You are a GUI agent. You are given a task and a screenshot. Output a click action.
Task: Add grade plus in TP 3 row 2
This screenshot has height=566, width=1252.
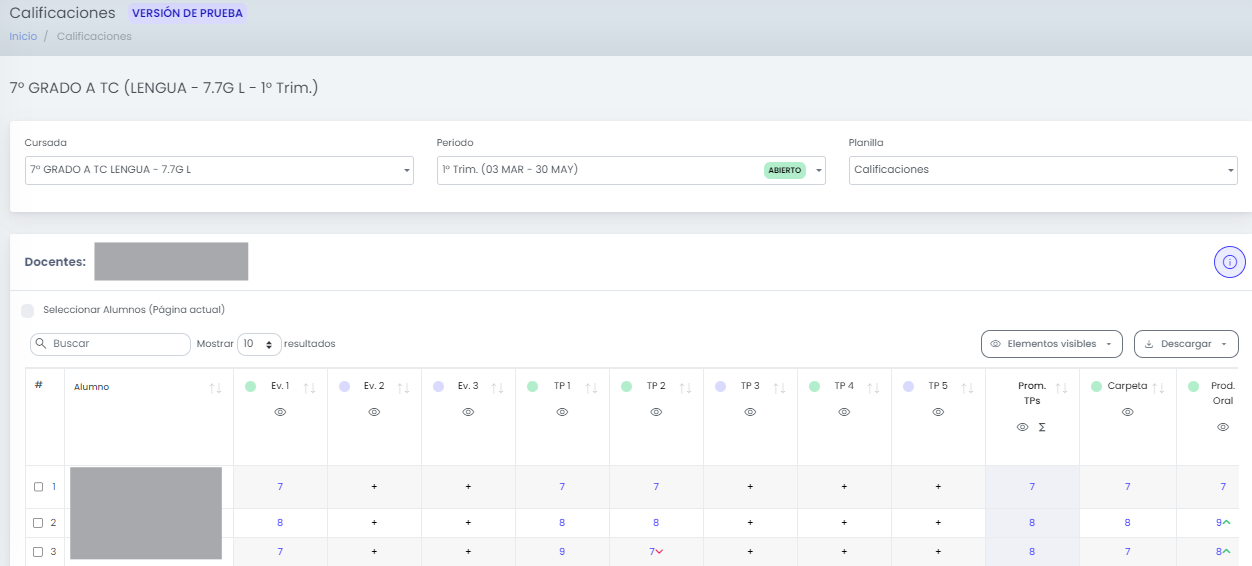[x=750, y=522]
